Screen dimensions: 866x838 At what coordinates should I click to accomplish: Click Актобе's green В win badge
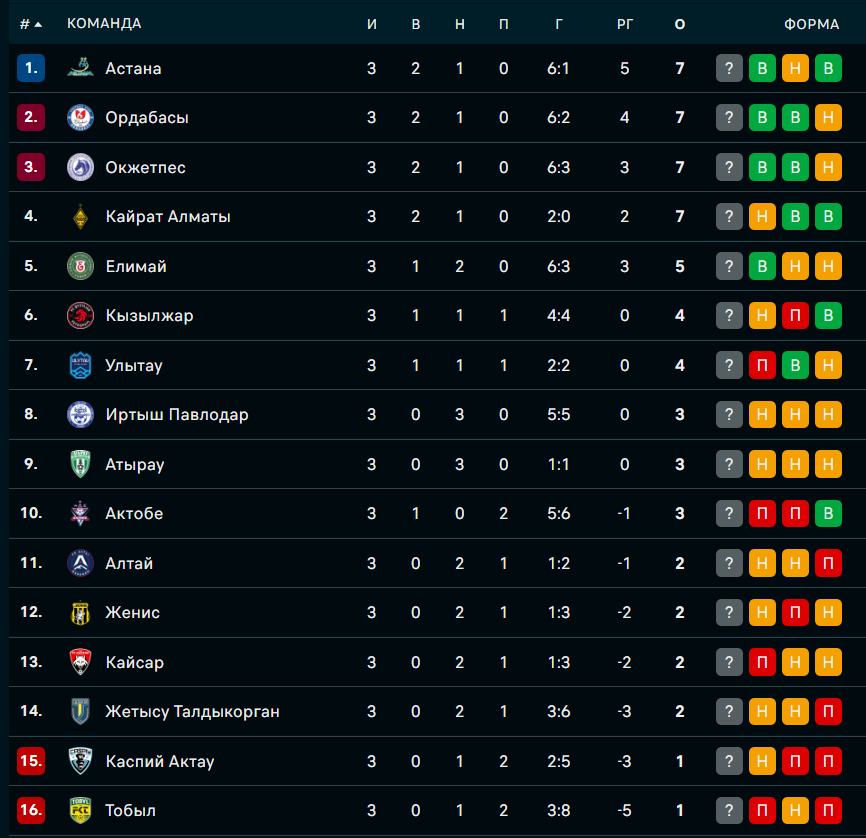[828, 514]
